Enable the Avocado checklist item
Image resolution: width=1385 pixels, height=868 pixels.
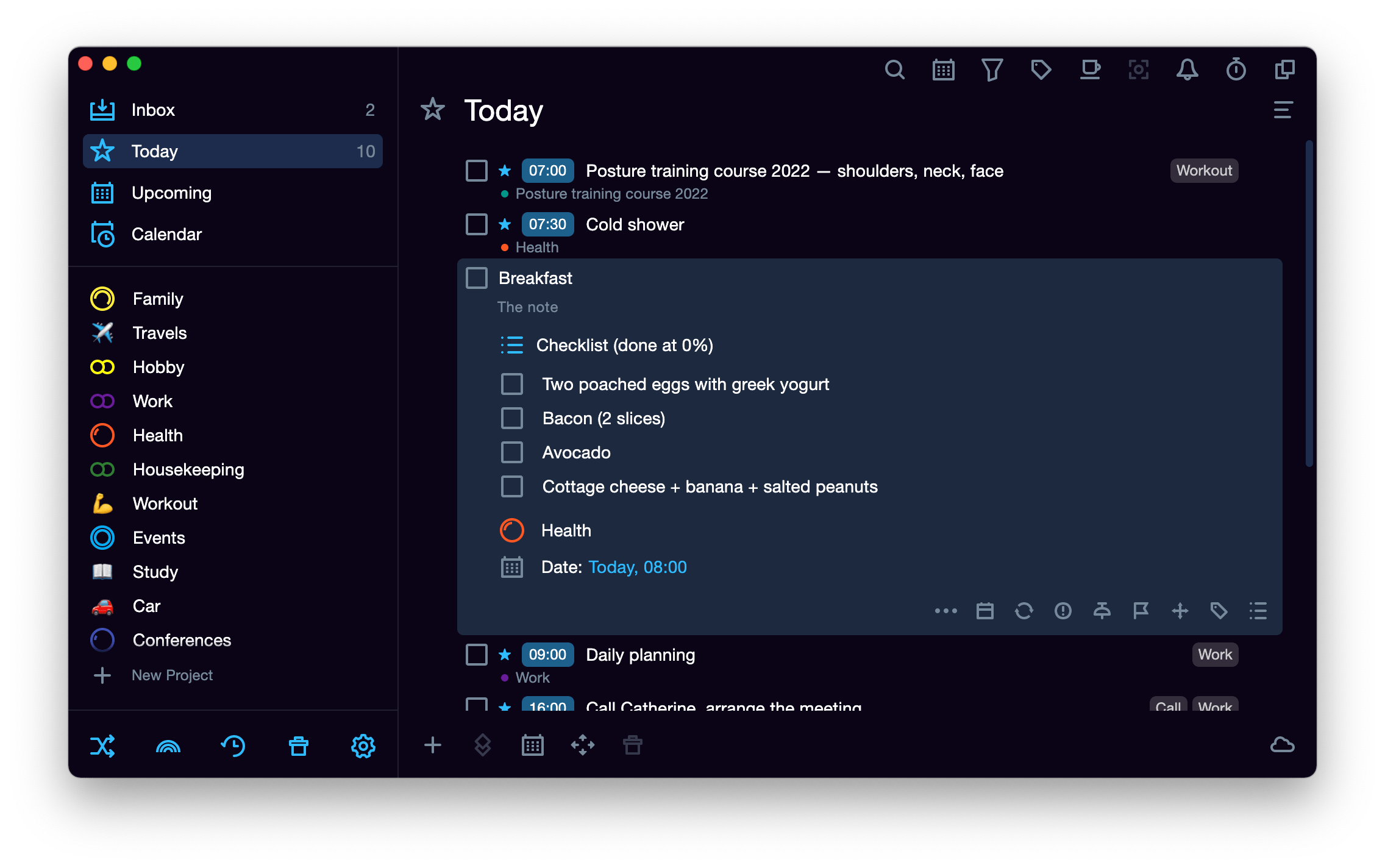pyautogui.click(x=511, y=452)
